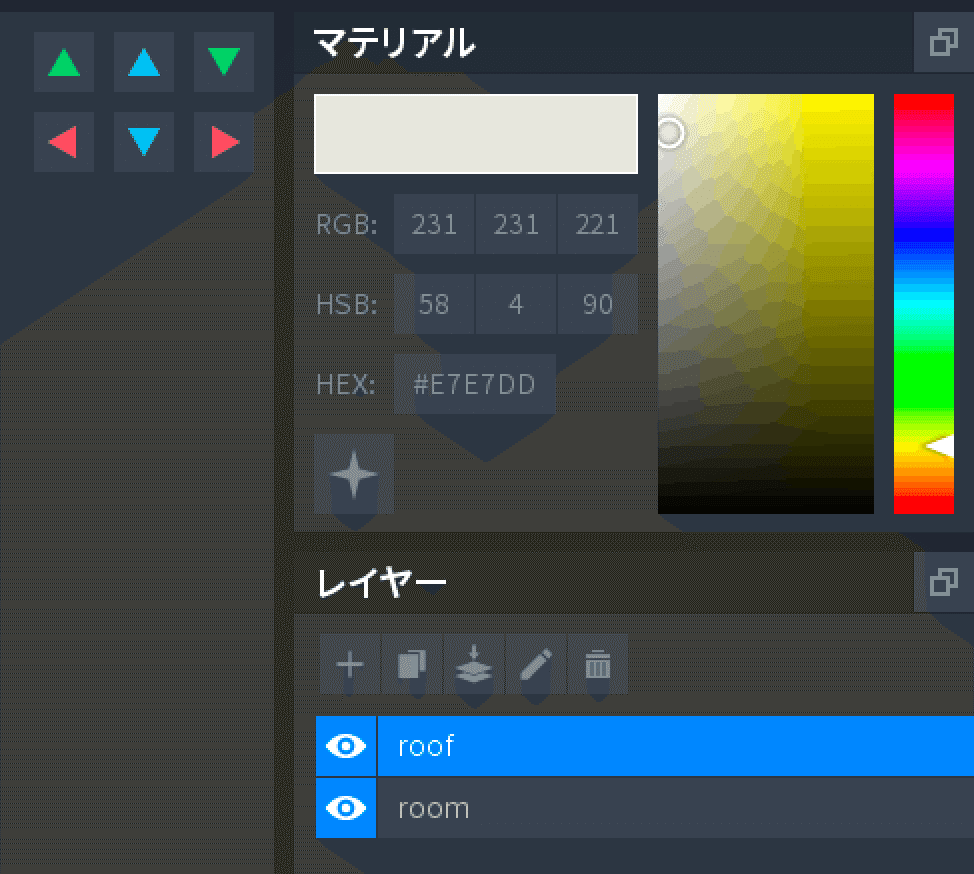Click the red left arrow button

[64, 142]
